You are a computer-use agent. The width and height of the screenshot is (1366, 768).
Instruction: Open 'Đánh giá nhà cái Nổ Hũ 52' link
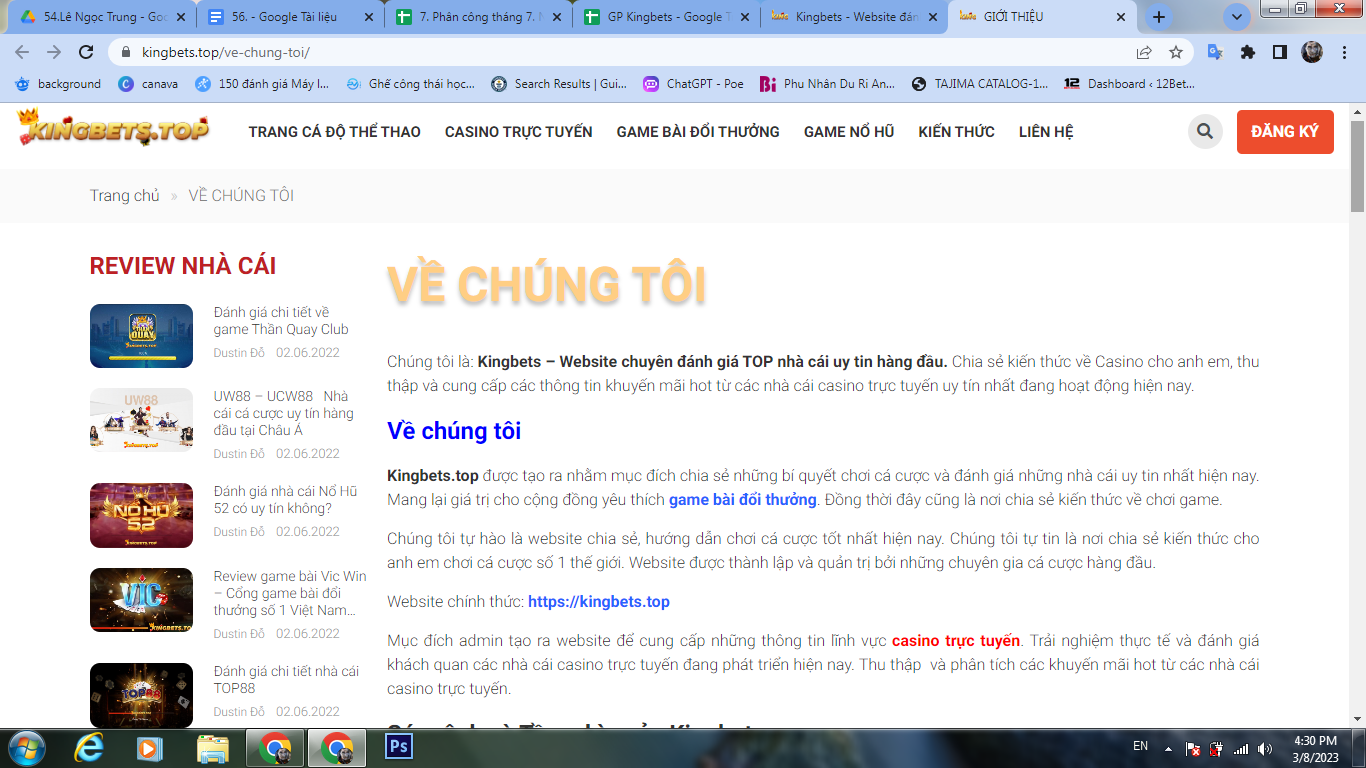285,500
